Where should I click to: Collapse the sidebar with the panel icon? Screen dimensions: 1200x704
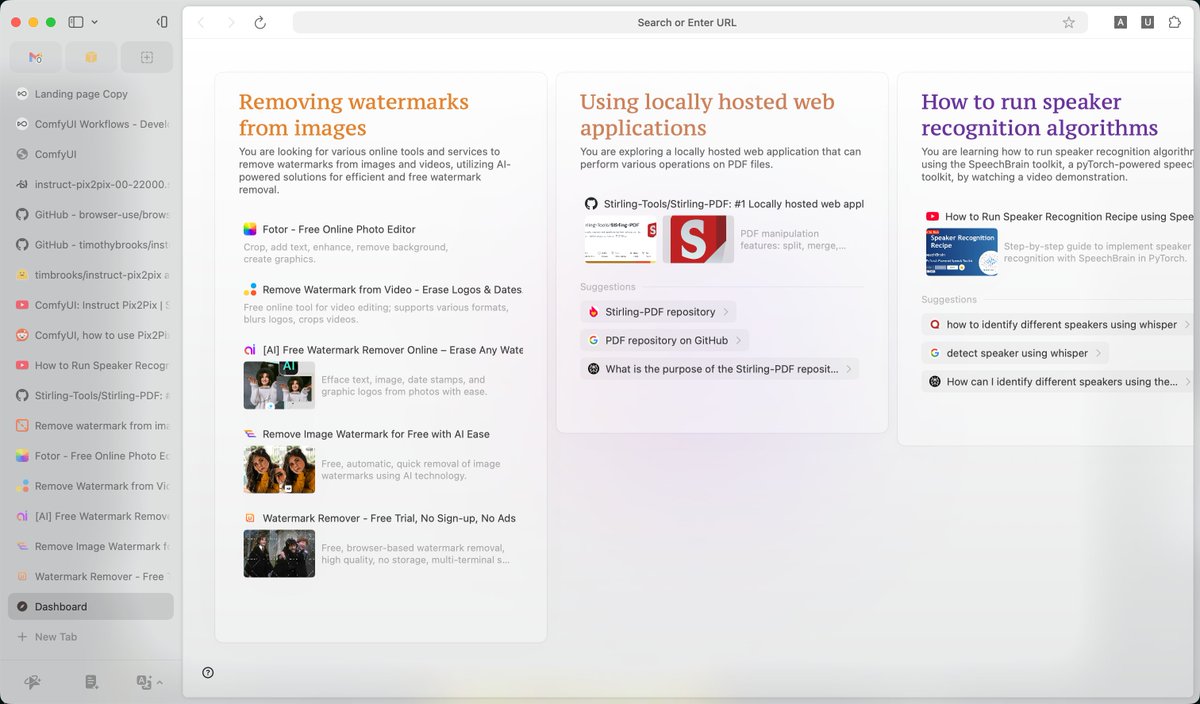click(x=162, y=22)
